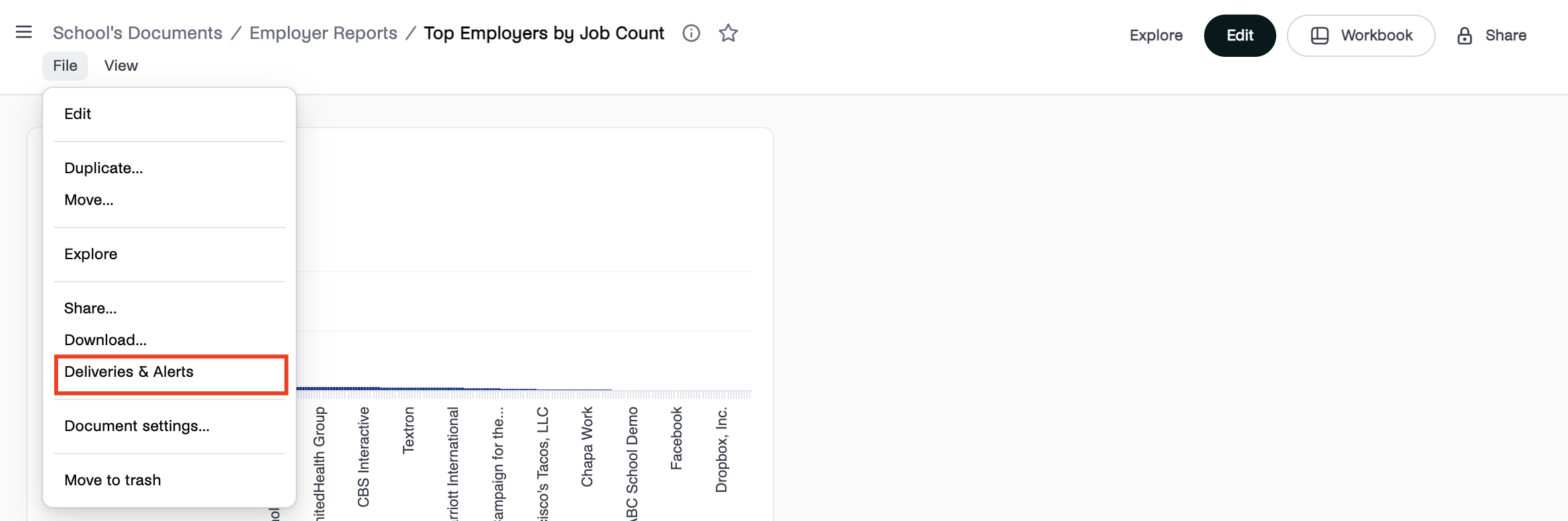Screen dimensions: 1568x521
Task: Click Explore in the top right header
Action: point(1156,36)
